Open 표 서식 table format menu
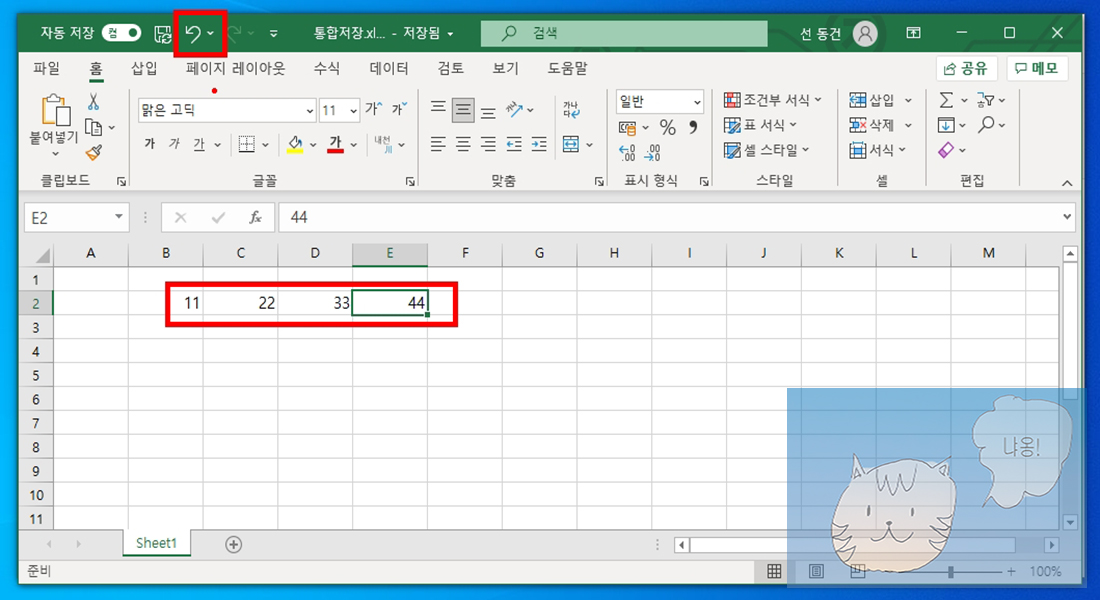The height and width of the screenshot is (600, 1100). pyautogui.click(x=760, y=126)
